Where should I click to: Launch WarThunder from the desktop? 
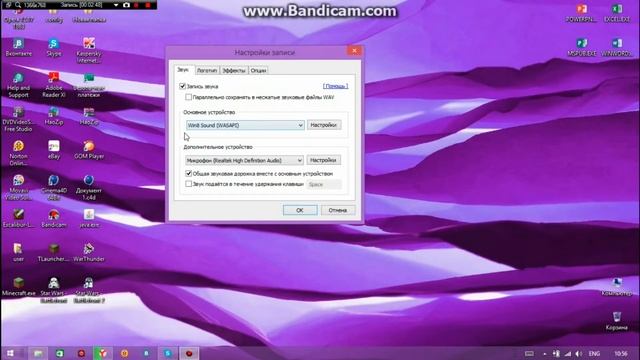tap(89, 253)
